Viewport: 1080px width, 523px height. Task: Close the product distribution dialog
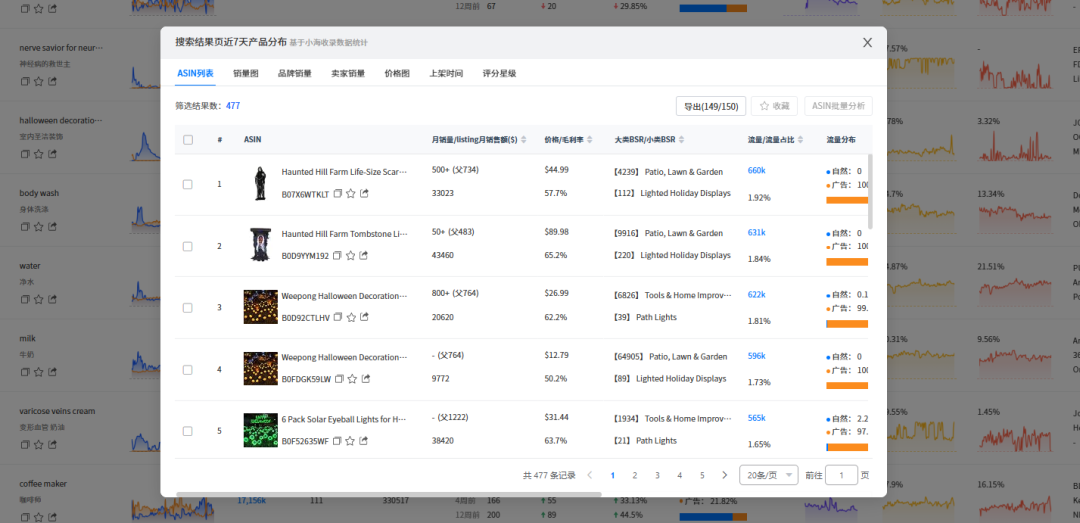click(868, 43)
